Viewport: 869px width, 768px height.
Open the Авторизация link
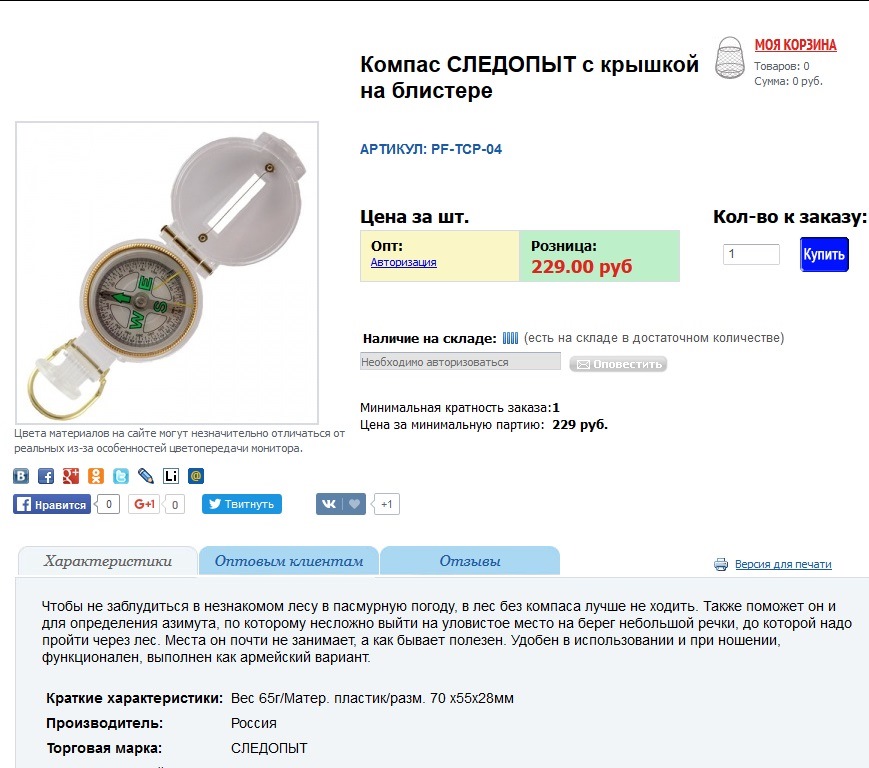point(403,262)
